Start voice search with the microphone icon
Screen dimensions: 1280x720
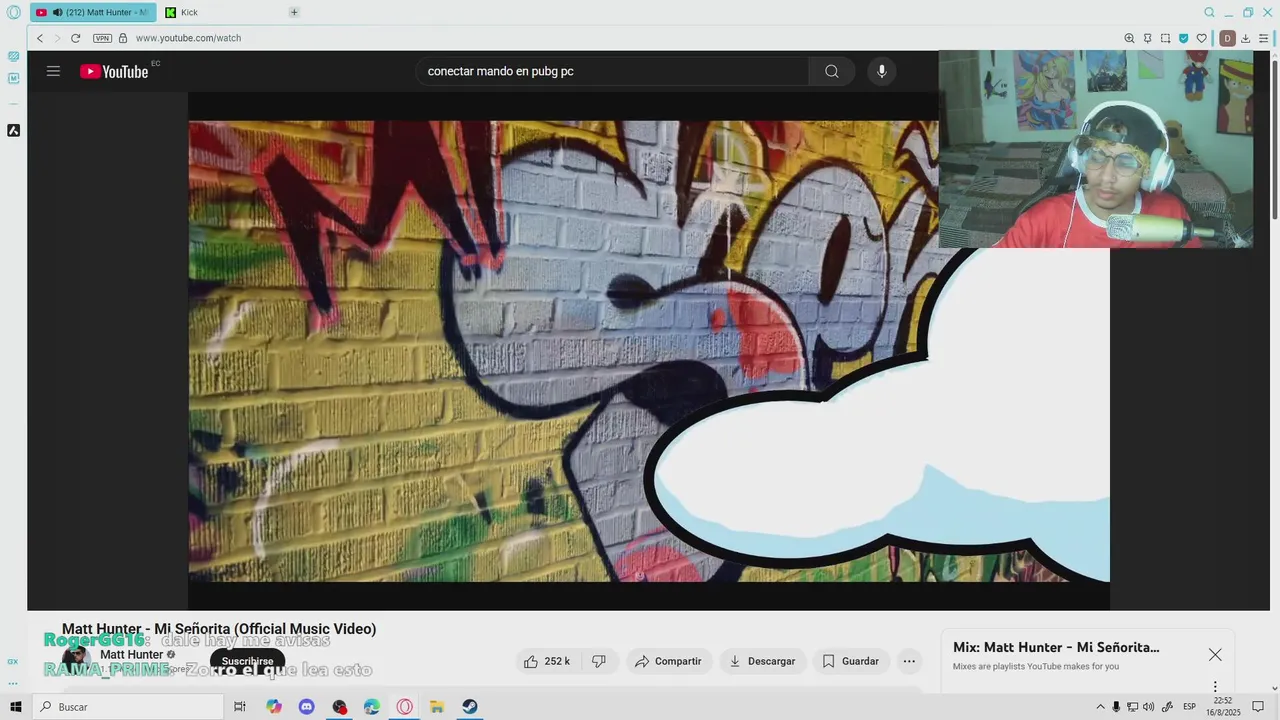(x=881, y=71)
